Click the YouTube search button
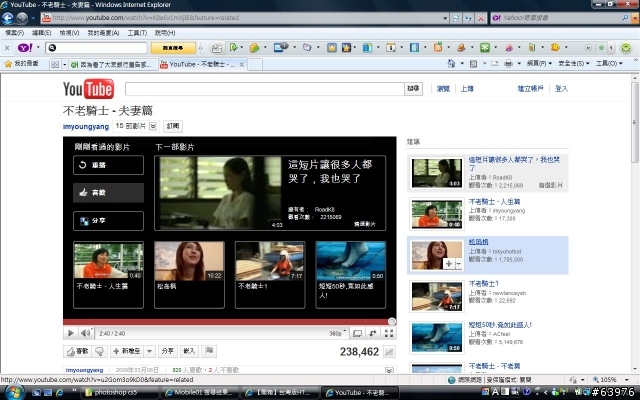This screenshot has height=400, width=640. [x=413, y=89]
